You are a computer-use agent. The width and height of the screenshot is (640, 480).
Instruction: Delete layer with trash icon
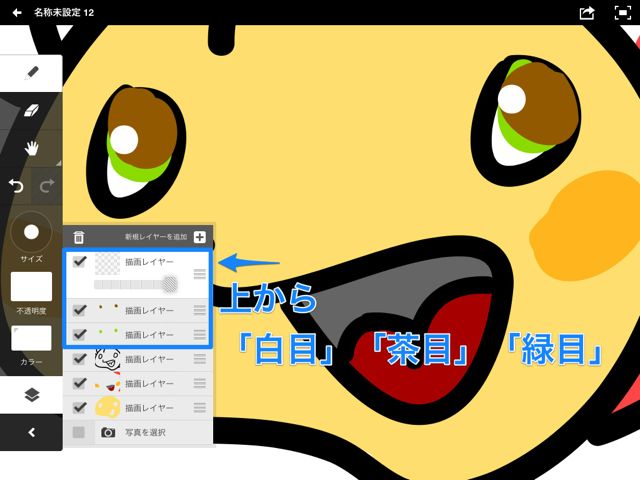[78, 237]
